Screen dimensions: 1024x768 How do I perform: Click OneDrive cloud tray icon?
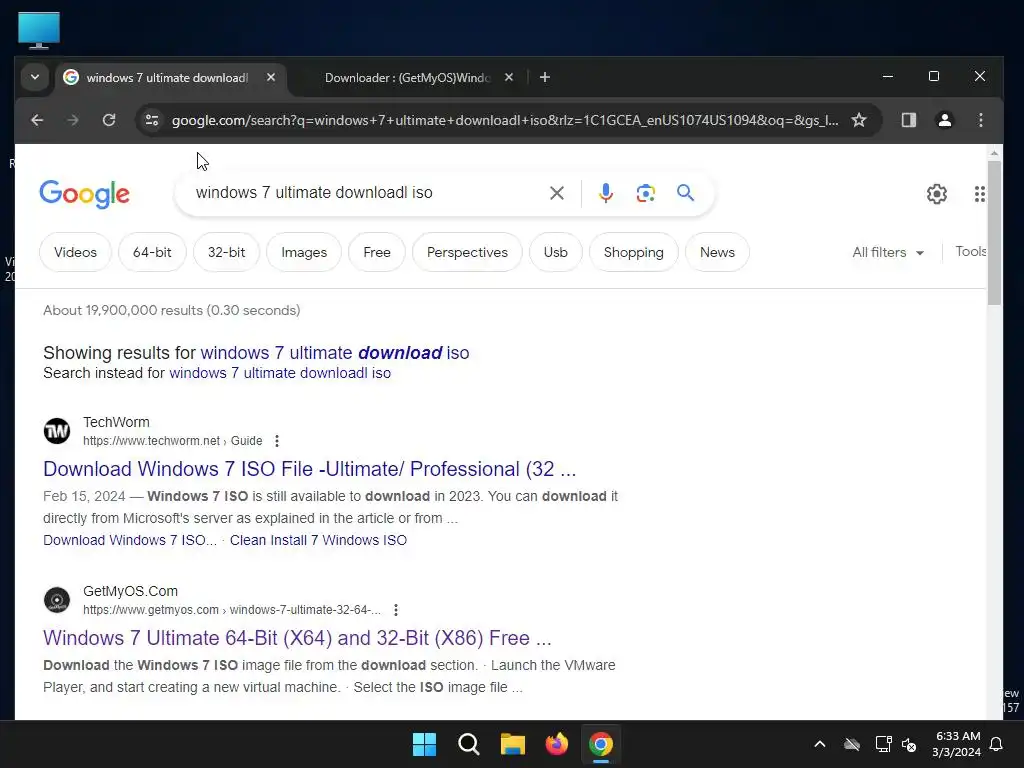(852, 744)
